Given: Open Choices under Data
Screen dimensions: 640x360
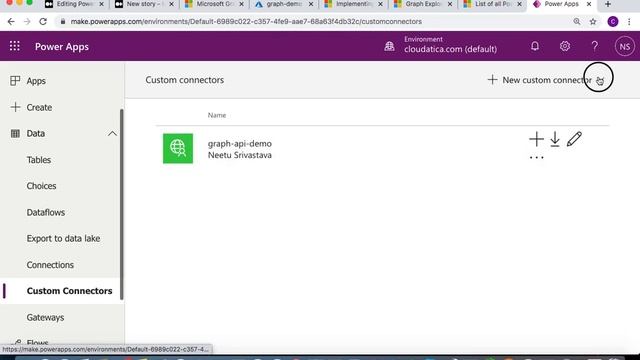Looking at the screenshot, I should click(x=41, y=186).
